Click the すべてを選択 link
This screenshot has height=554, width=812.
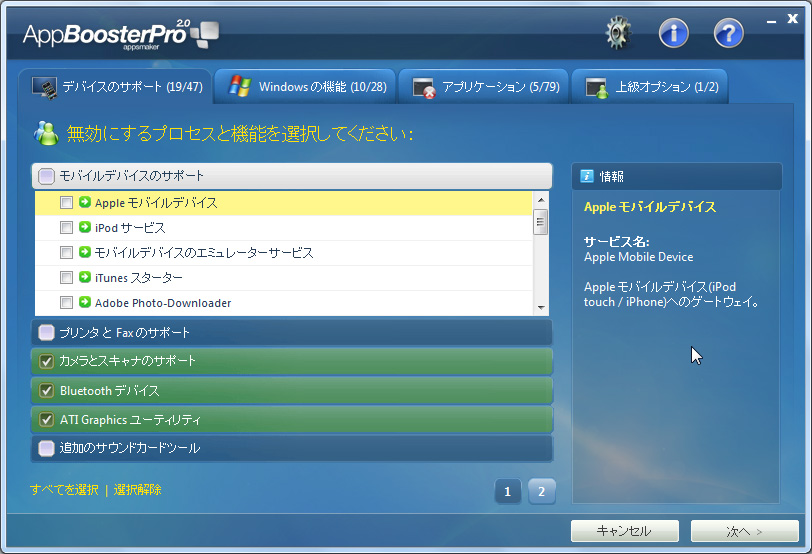[x=64, y=489]
